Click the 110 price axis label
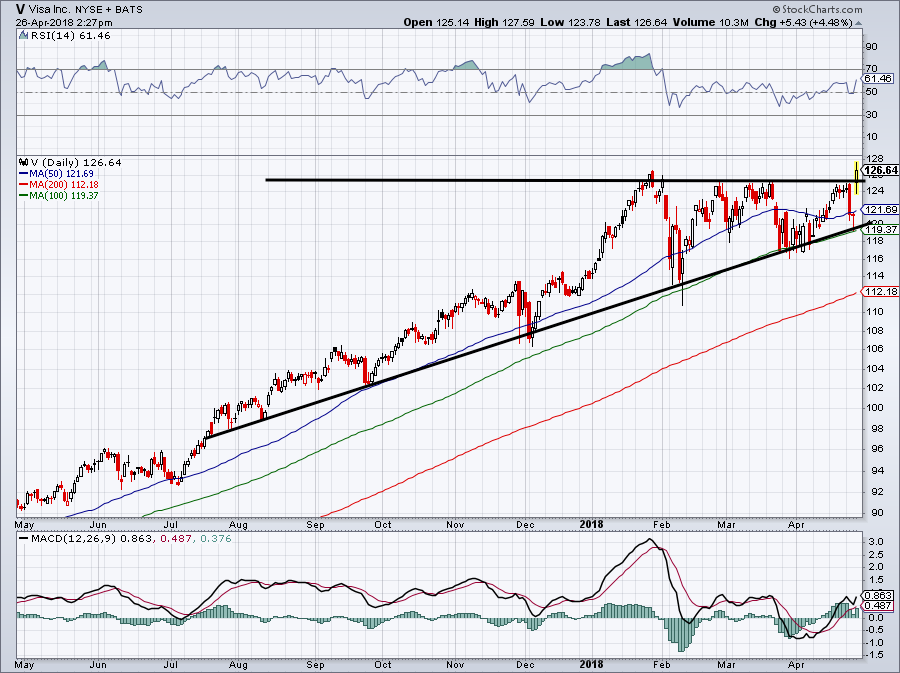The image size is (900, 673). tap(874, 312)
